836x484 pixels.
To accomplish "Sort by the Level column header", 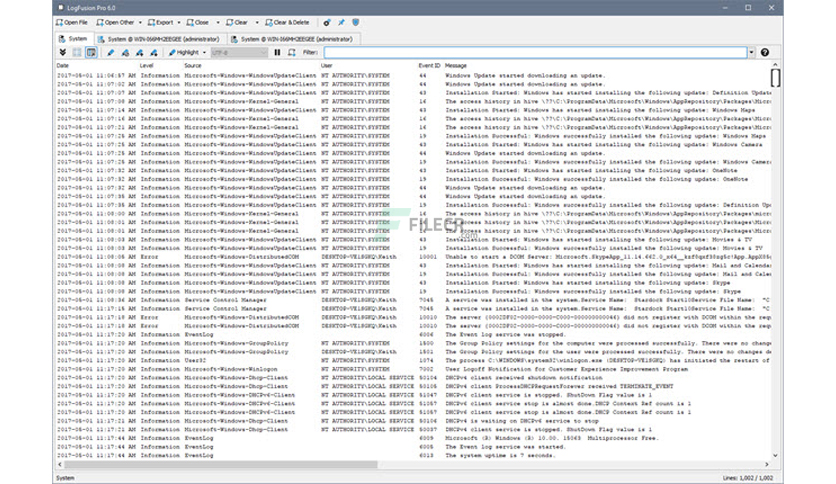I will 147,66.
